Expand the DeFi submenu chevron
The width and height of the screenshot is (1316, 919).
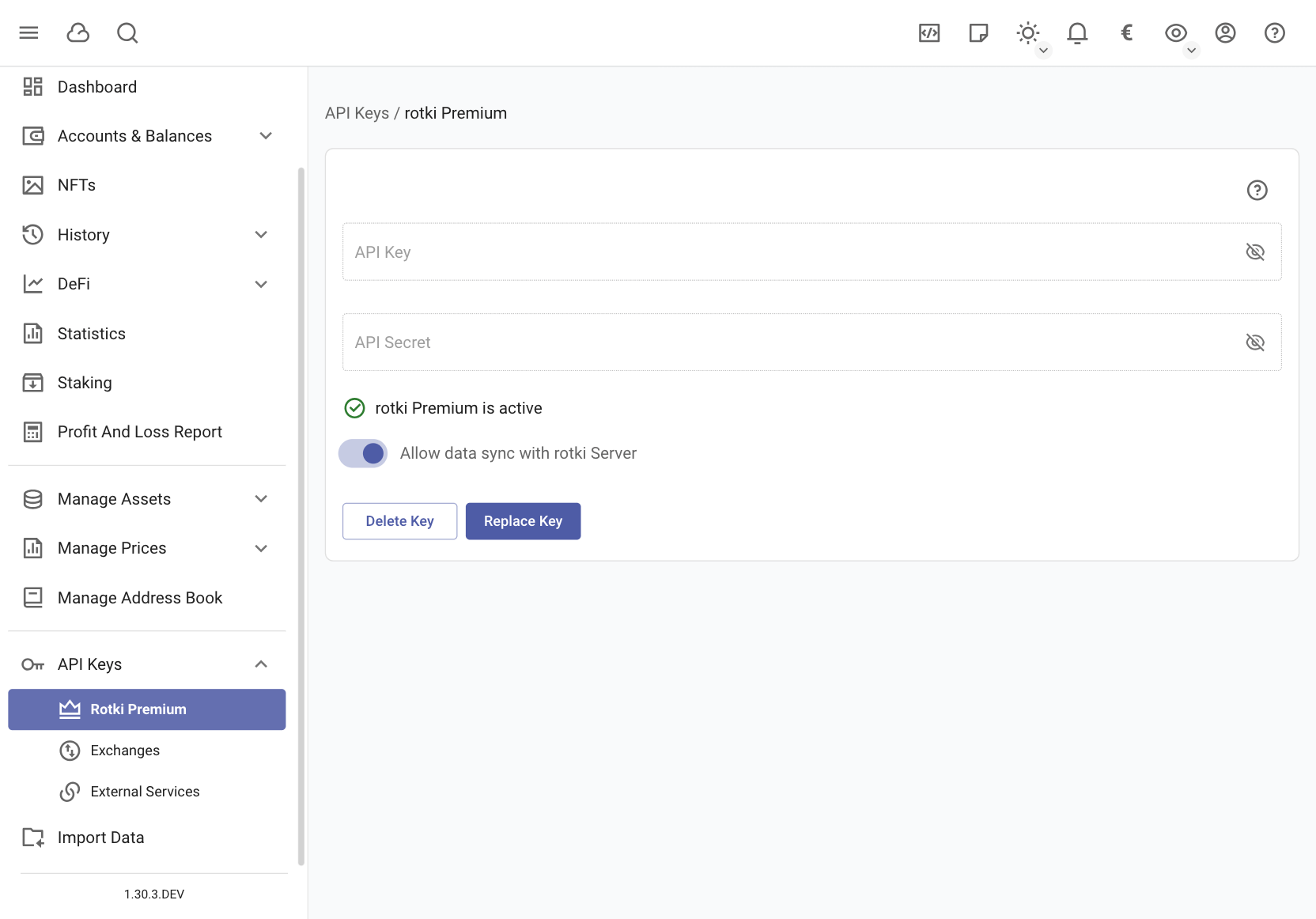[x=261, y=284]
